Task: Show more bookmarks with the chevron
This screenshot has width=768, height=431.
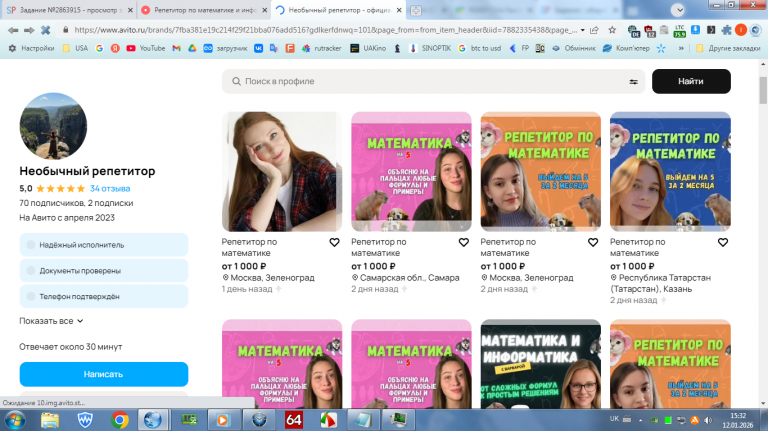Action: 681,48
